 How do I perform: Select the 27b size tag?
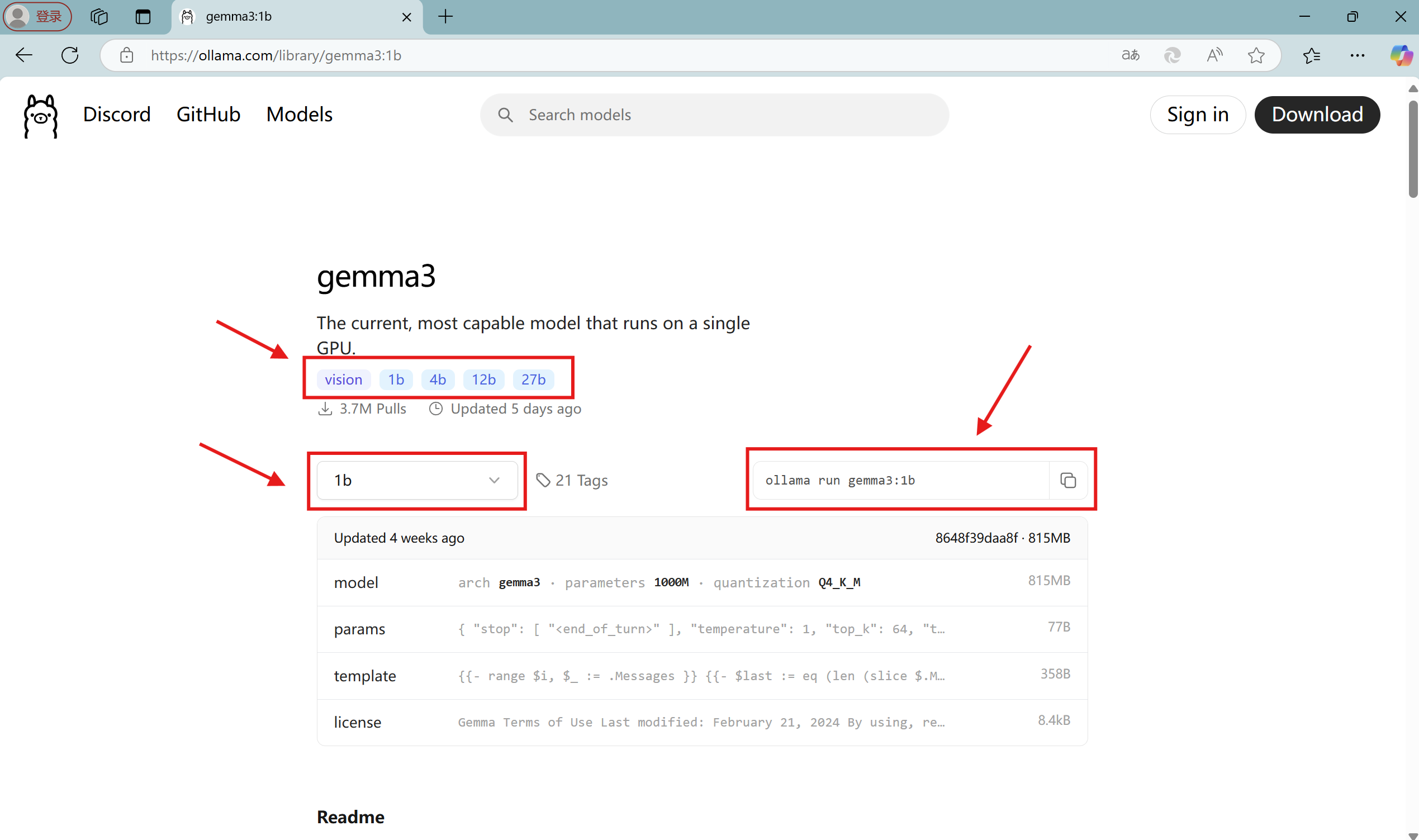pos(533,379)
